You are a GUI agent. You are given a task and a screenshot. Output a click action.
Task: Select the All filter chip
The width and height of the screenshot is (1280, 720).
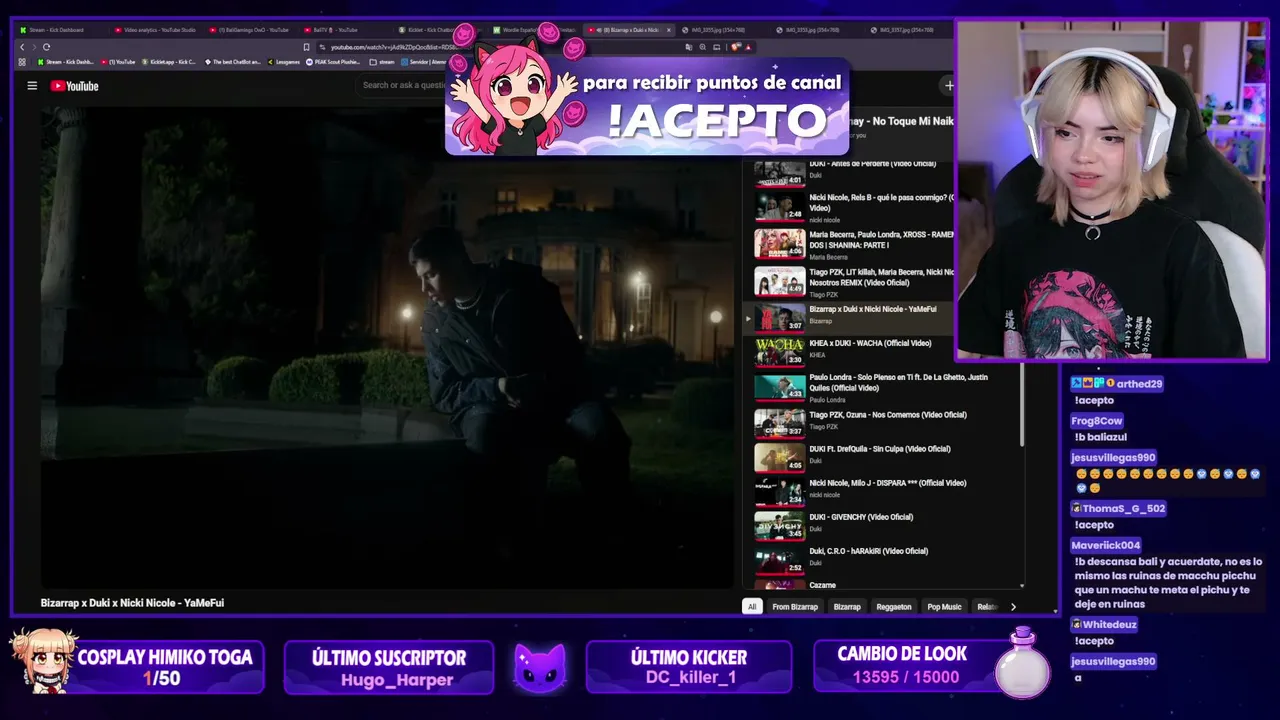click(752, 607)
